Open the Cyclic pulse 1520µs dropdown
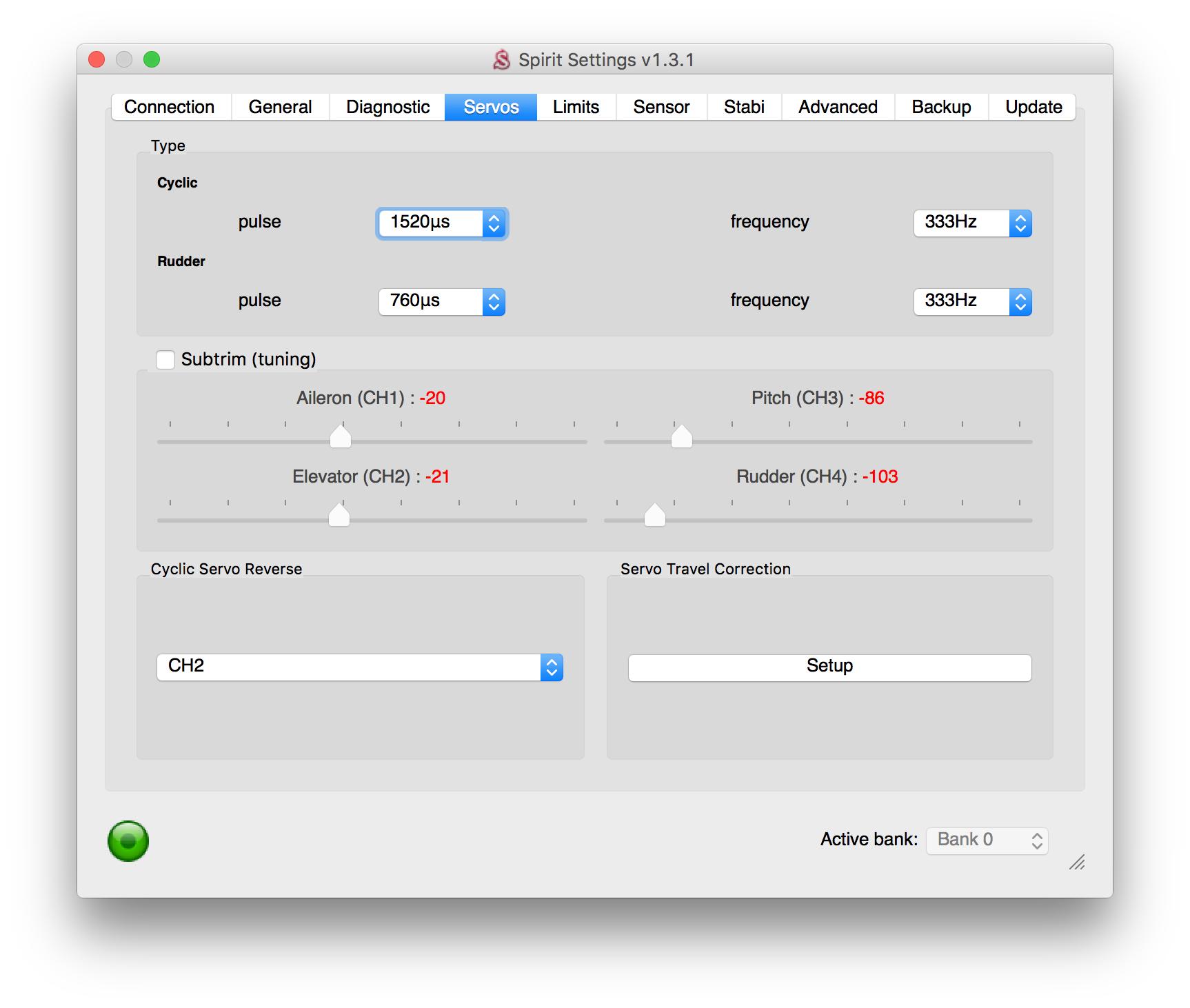Screen dimensions: 1190x1008 point(441,223)
